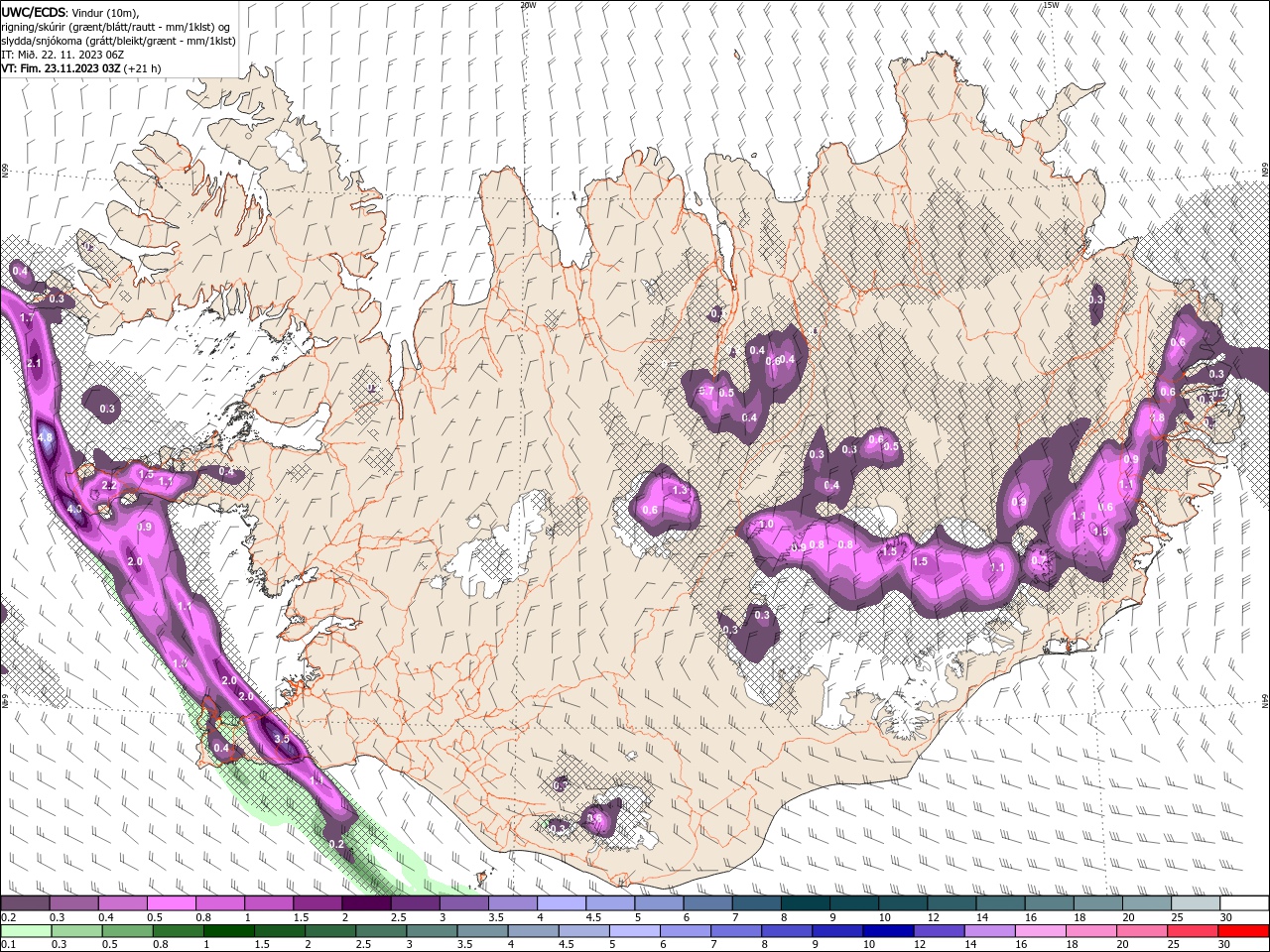Click the 'rigning/skúrir (grænt/blátt/rautt - mm/1klst) og' line

click(117, 27)
